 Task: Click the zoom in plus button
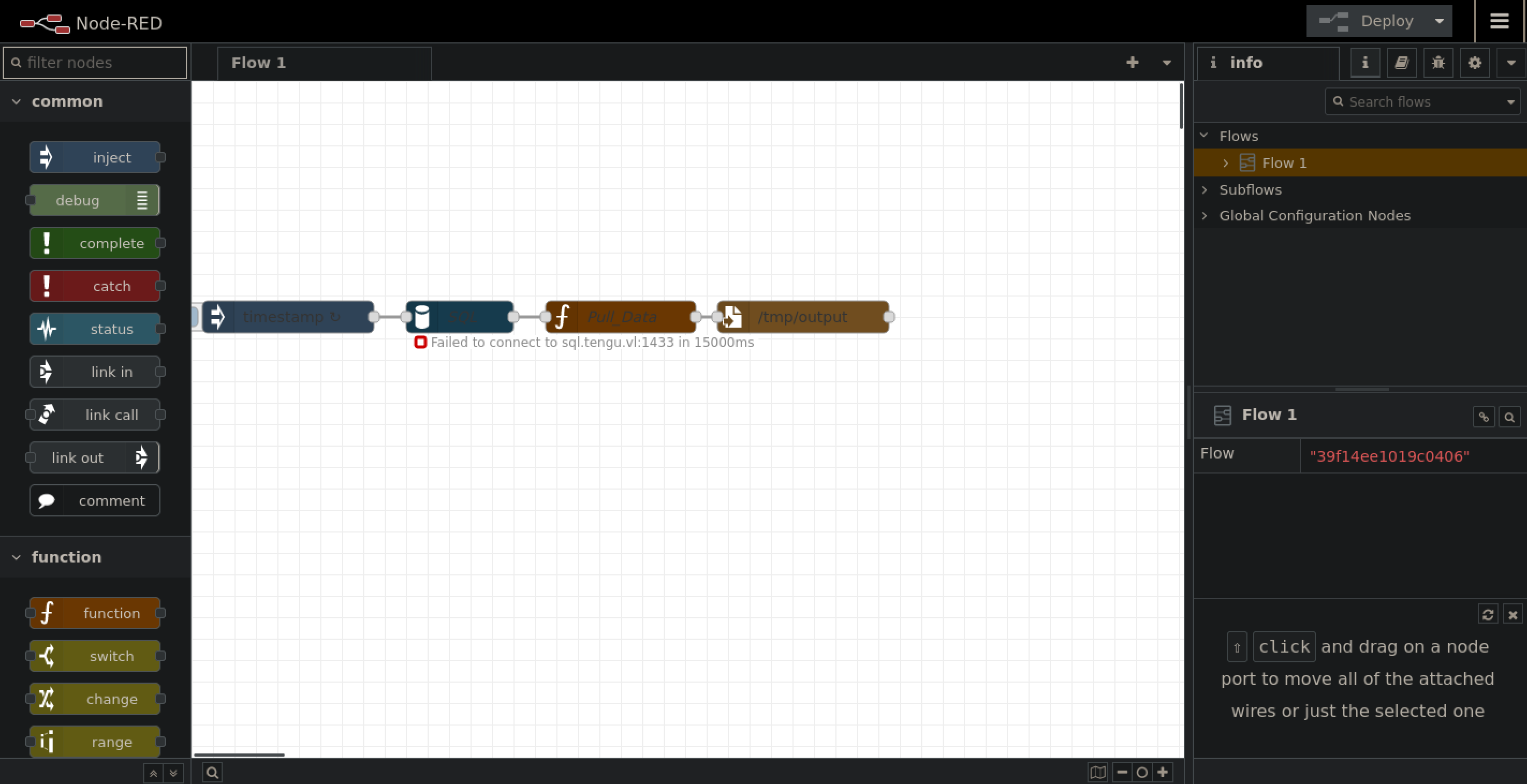coord(1163,772)
